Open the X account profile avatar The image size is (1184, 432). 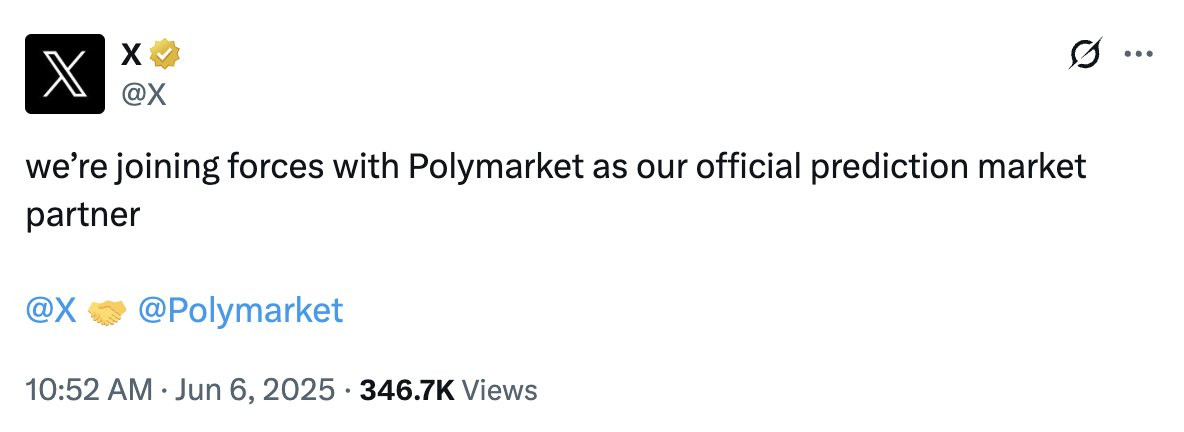tap(65, 74)
